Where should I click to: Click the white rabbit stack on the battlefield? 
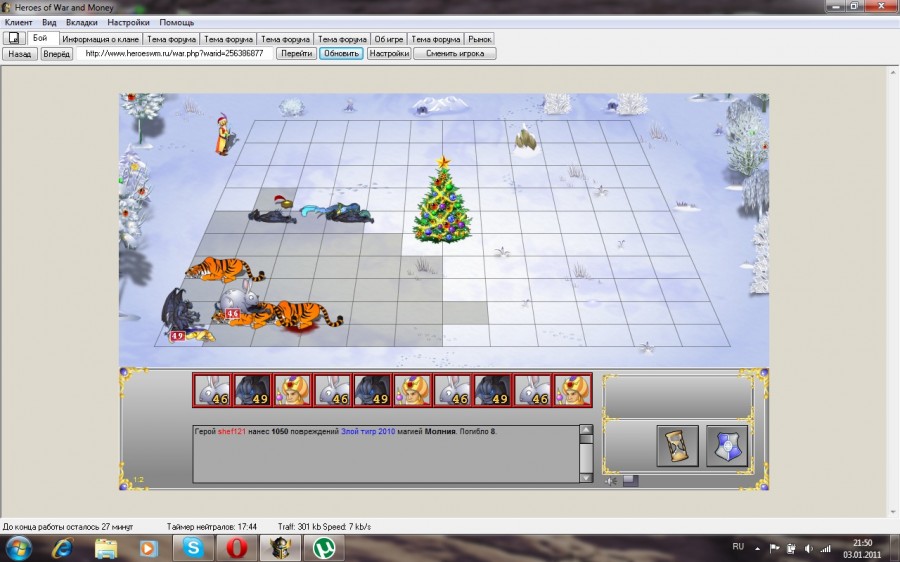(240, 296)
